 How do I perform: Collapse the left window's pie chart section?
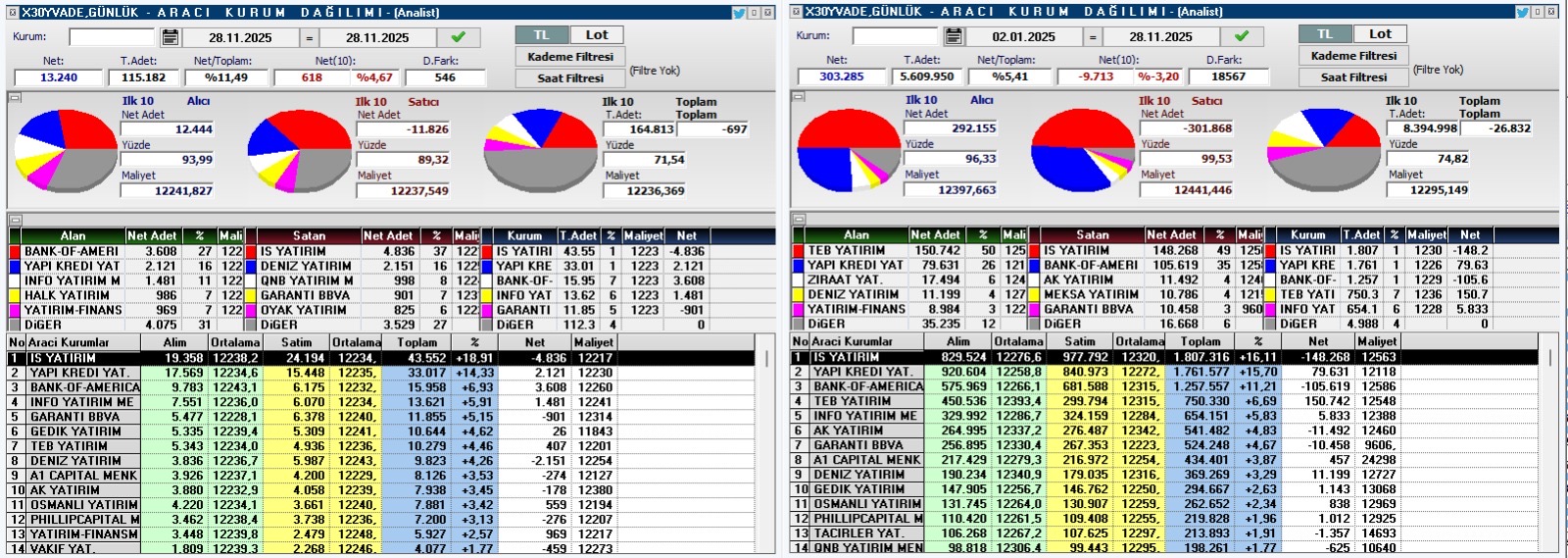pos(15,97)
